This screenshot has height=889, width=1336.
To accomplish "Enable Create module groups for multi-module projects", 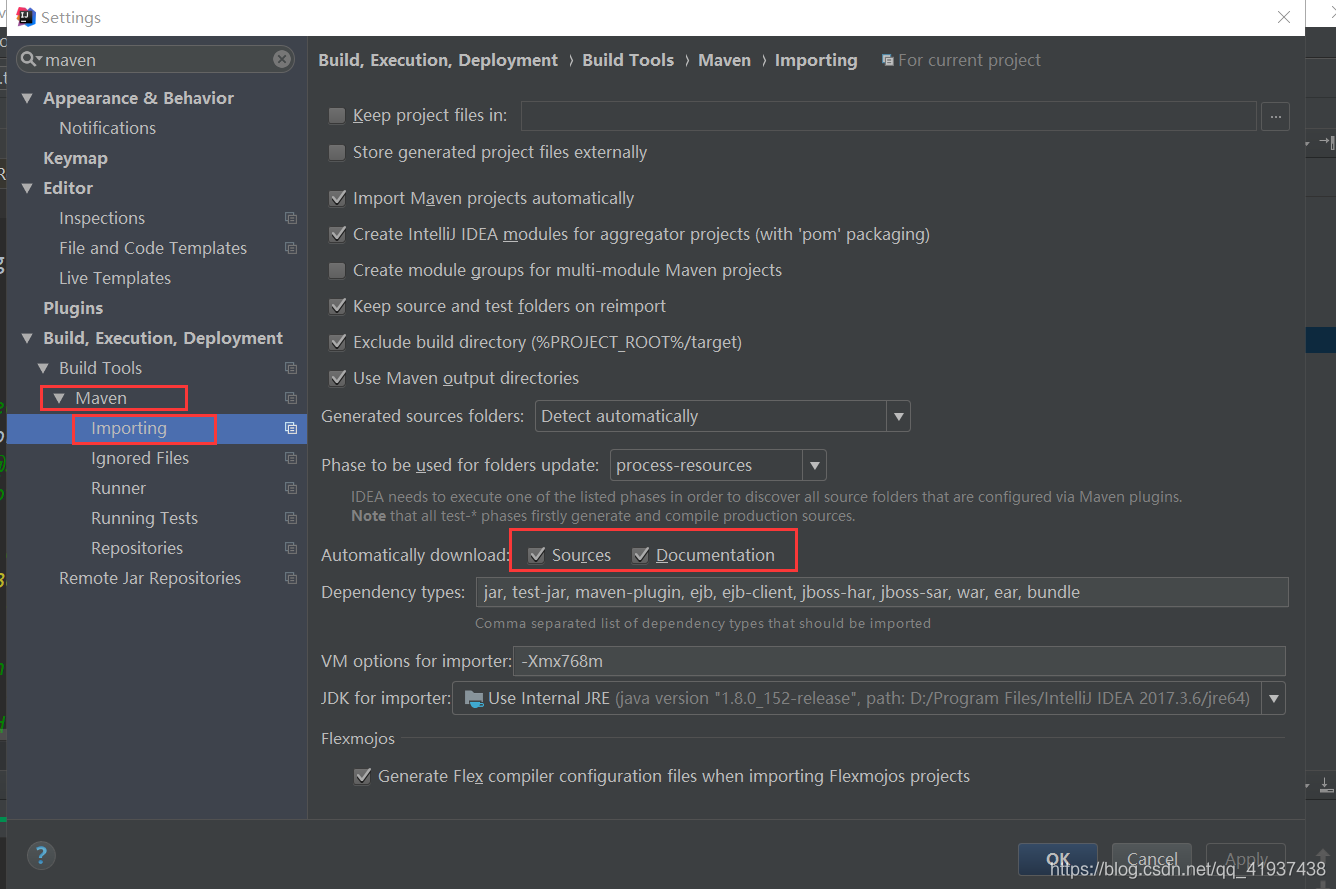I will click(x=337, y=270).
